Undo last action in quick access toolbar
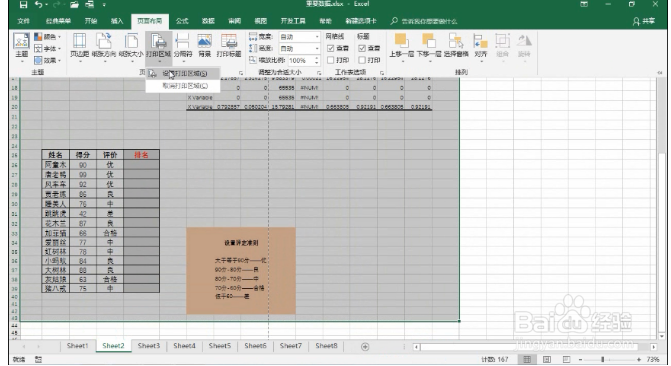This screenshot has width=671, height=366. (x=39, y=5)
